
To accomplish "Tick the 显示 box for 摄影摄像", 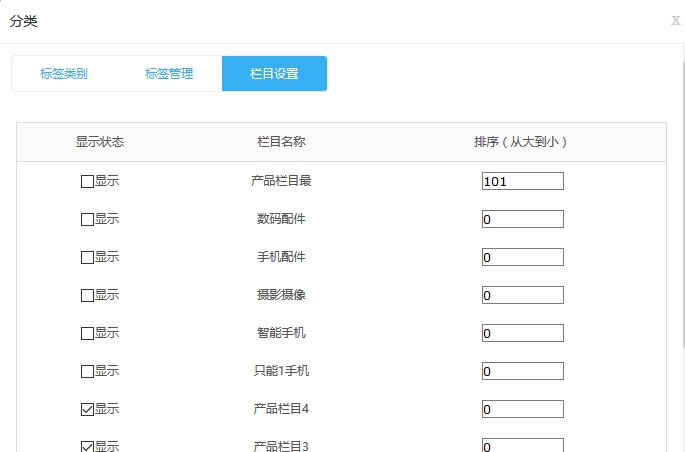I will (87, 295).
